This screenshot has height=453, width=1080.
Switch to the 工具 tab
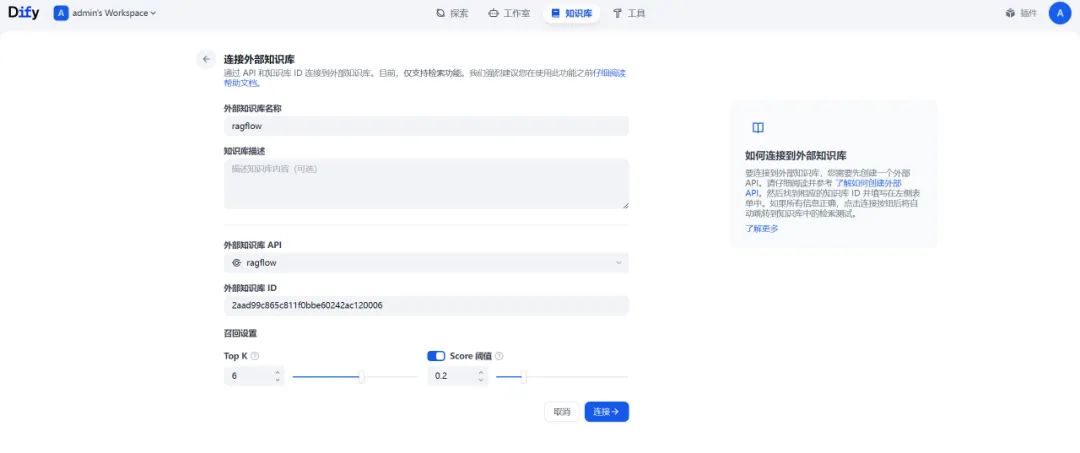(629, 13)
